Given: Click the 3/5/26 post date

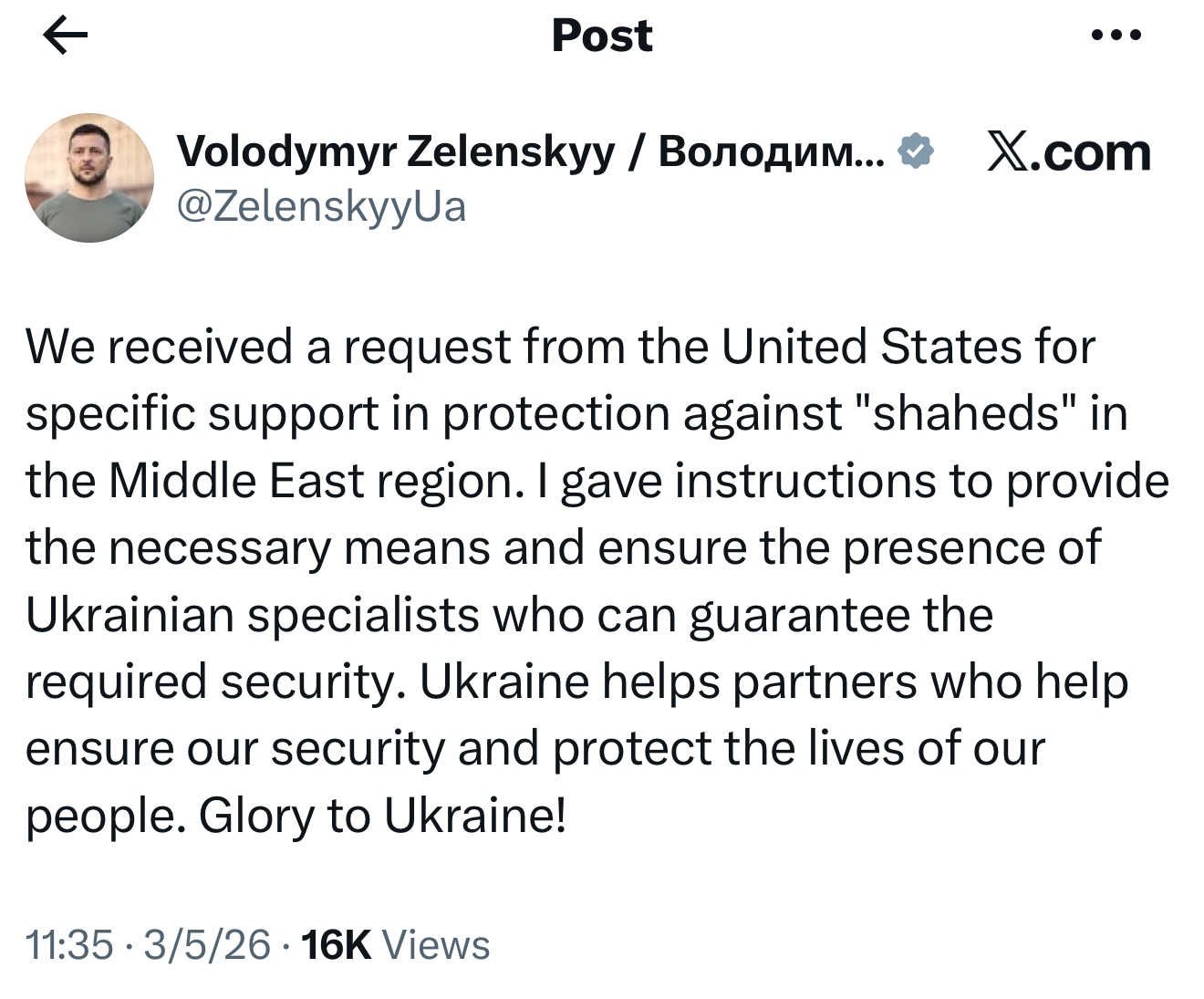Looking at the screenshot, I should (207, 945).
